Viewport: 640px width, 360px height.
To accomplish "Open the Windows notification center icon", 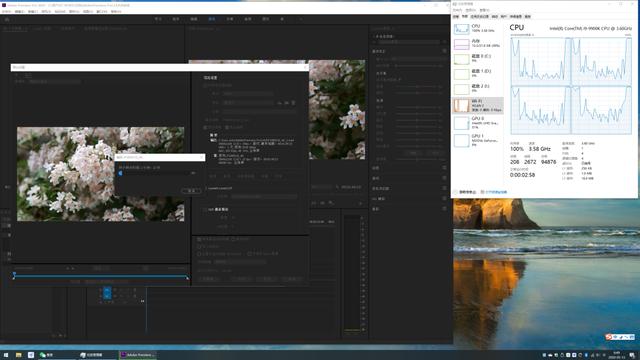I will [x=632, y=356].
